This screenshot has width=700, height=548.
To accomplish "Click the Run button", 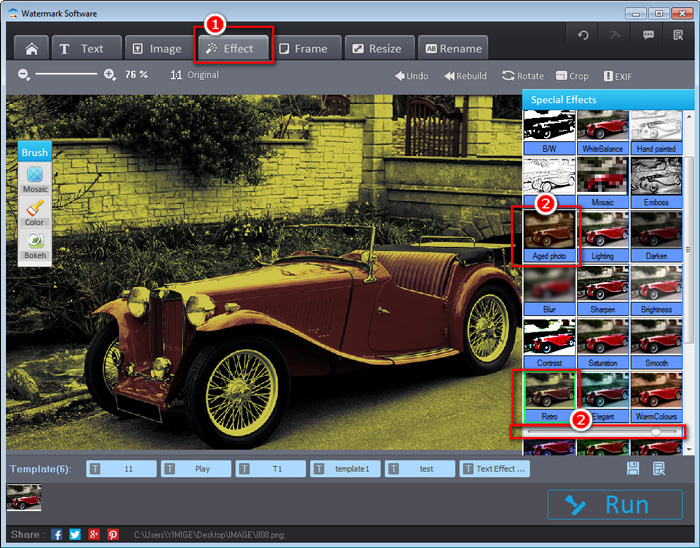I will [615, 505].
